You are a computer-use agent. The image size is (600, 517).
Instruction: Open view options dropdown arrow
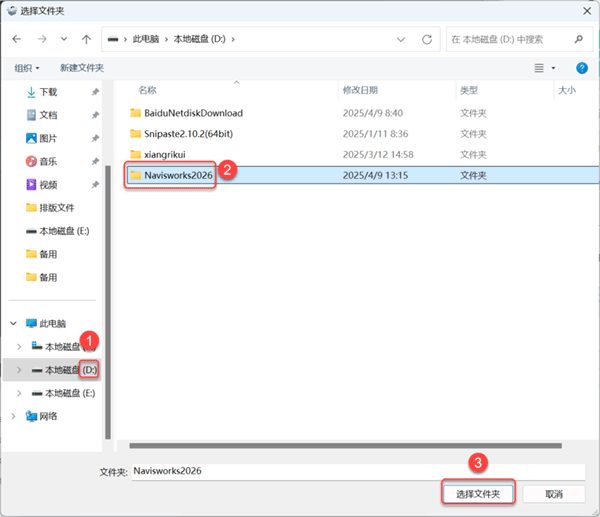click(553, 68)
